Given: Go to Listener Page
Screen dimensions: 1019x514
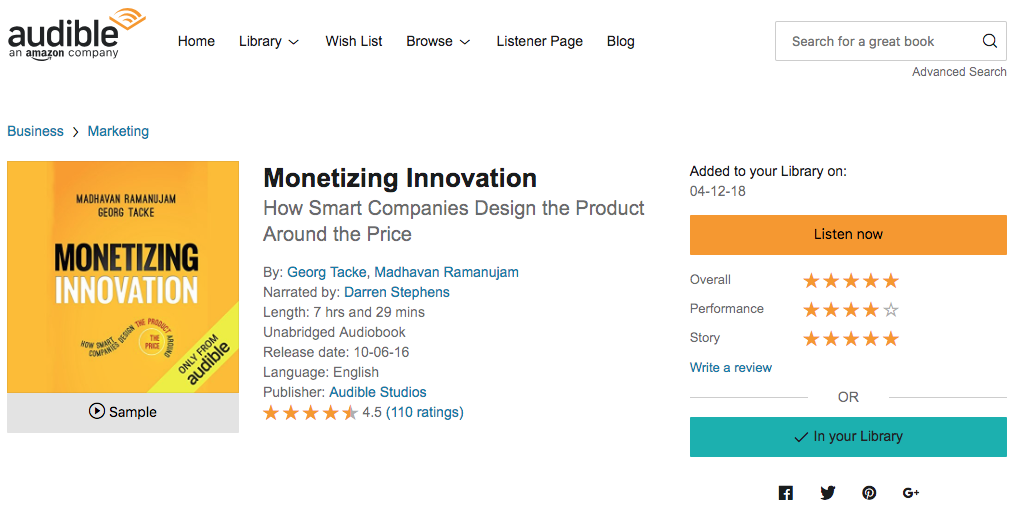Looking at the screenshot, I should tap(539, 41).
